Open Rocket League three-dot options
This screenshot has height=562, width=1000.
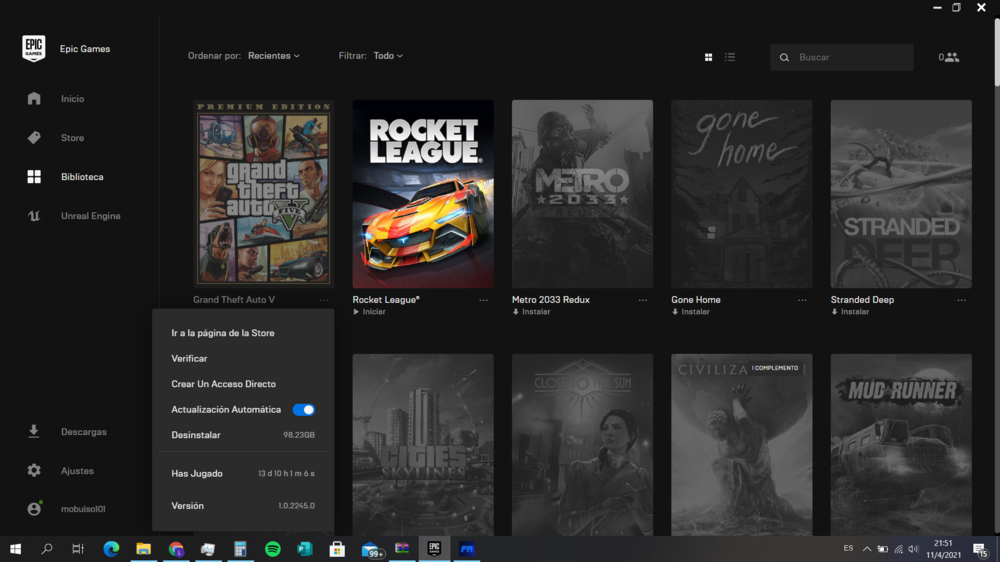point(483,300)
